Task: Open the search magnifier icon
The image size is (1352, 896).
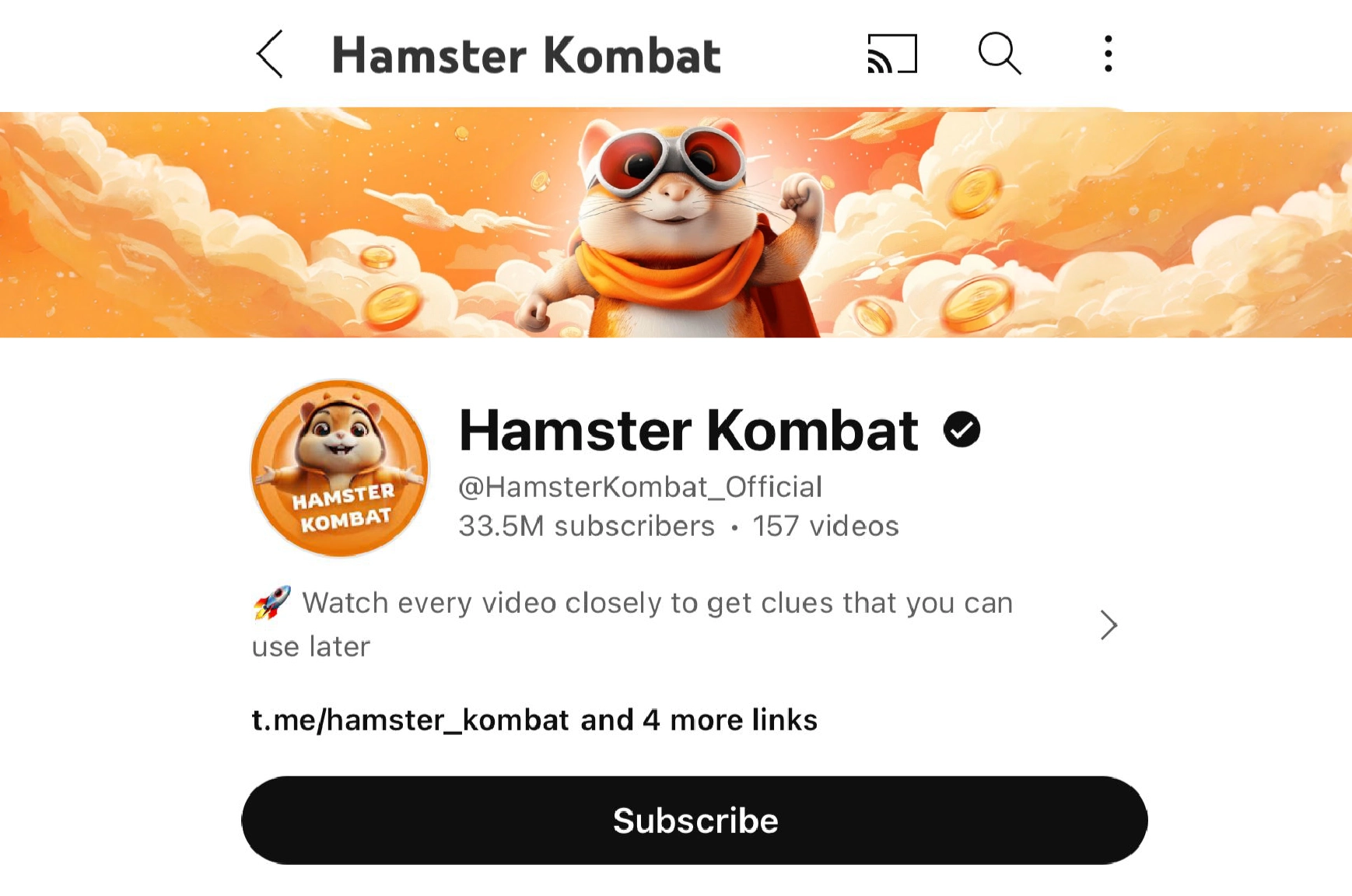Action: click(1000, 53)
